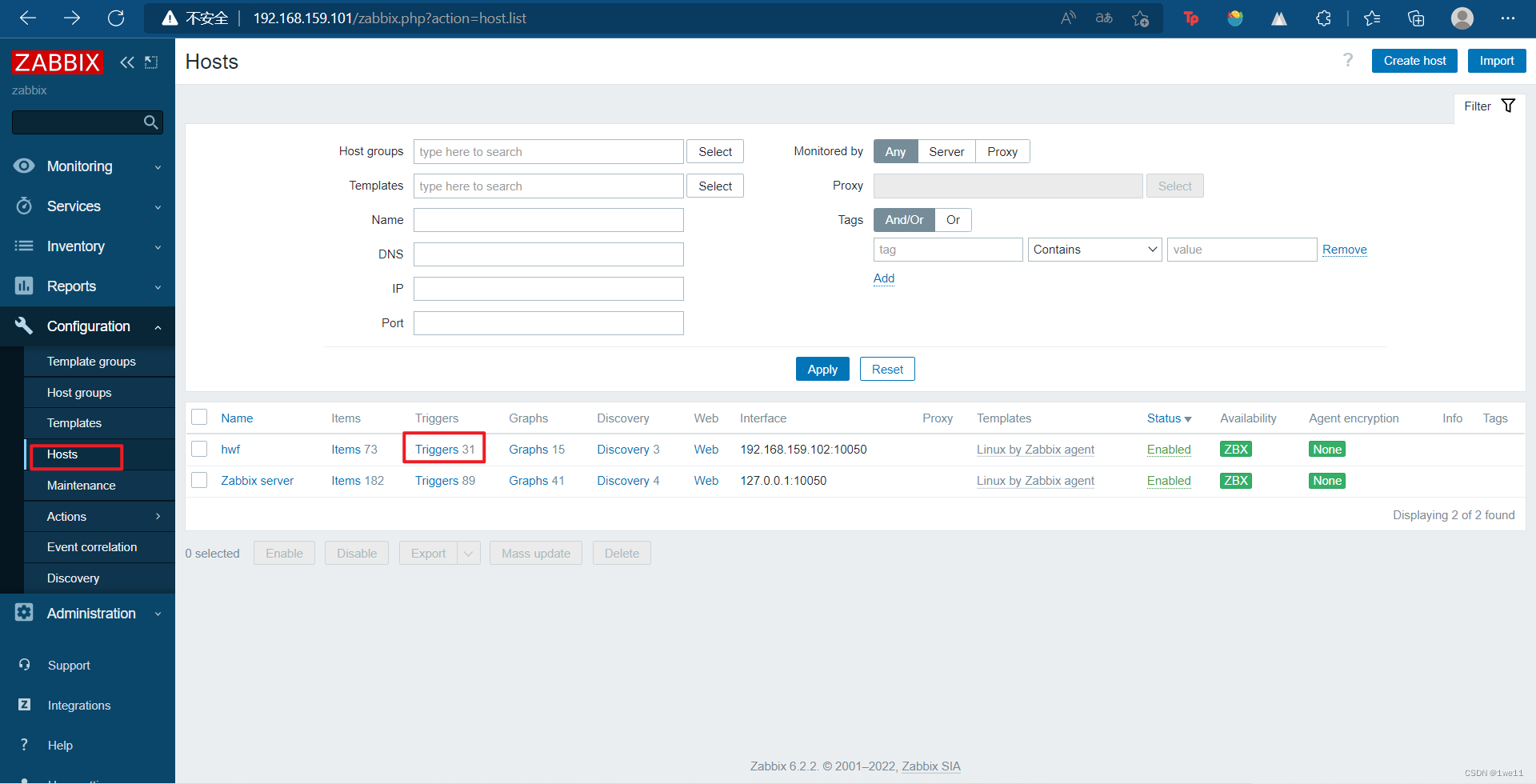Viewport: 1536px width, 784px height.
Task: Open Maintenance in the sidebar
Action: [99, 486]
